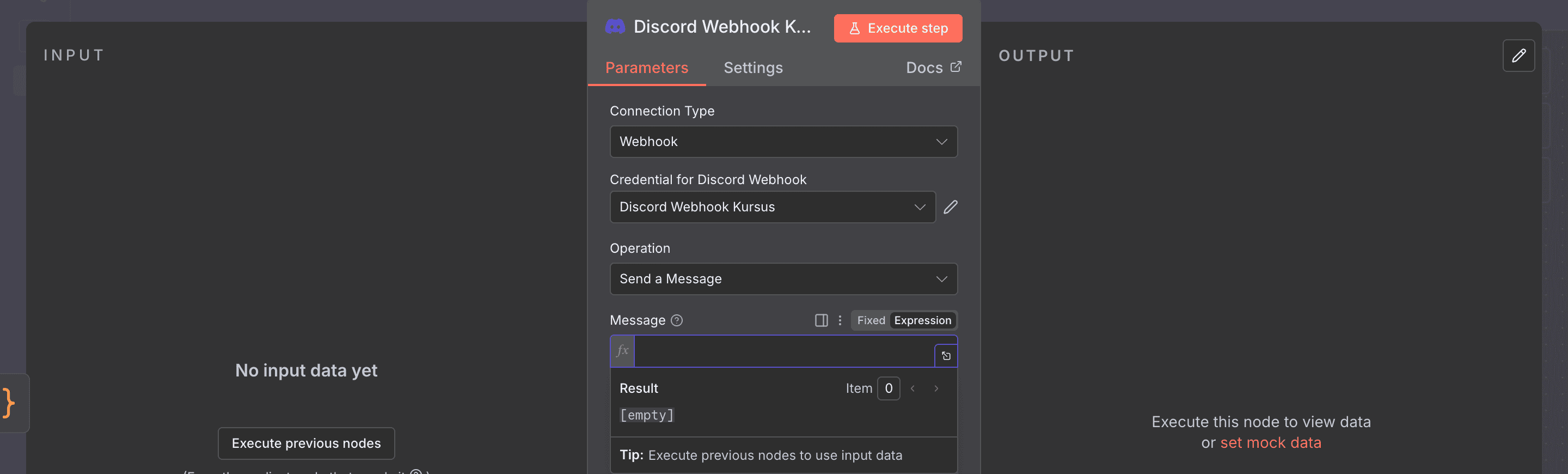Switch to the Settings tab
Screen dimensions: 1568x474
click(753, 68)
